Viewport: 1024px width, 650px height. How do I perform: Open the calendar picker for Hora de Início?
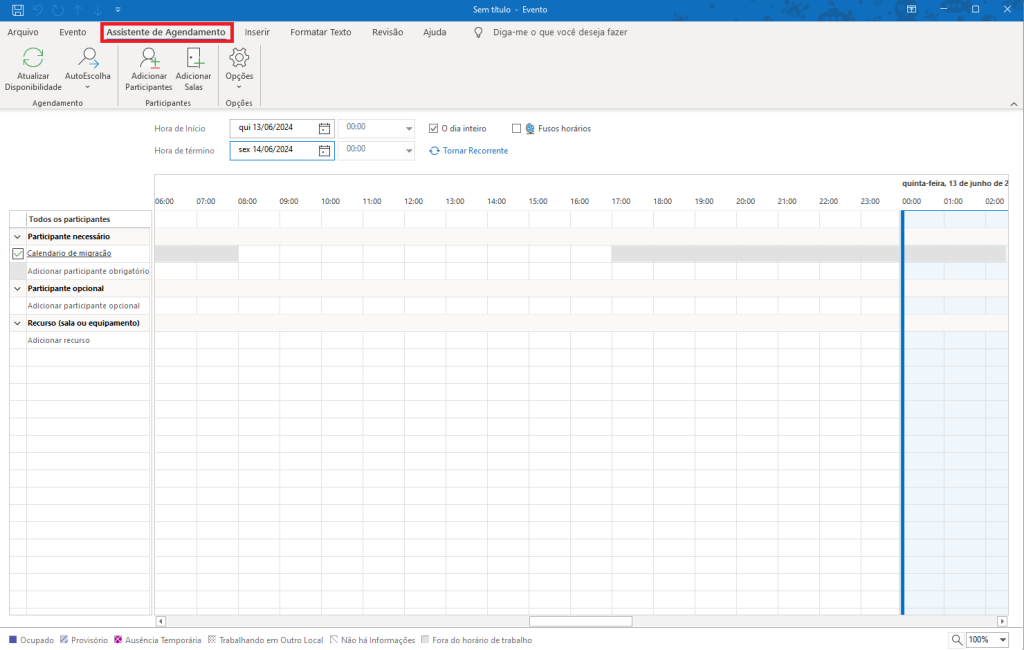pos(324,128)
